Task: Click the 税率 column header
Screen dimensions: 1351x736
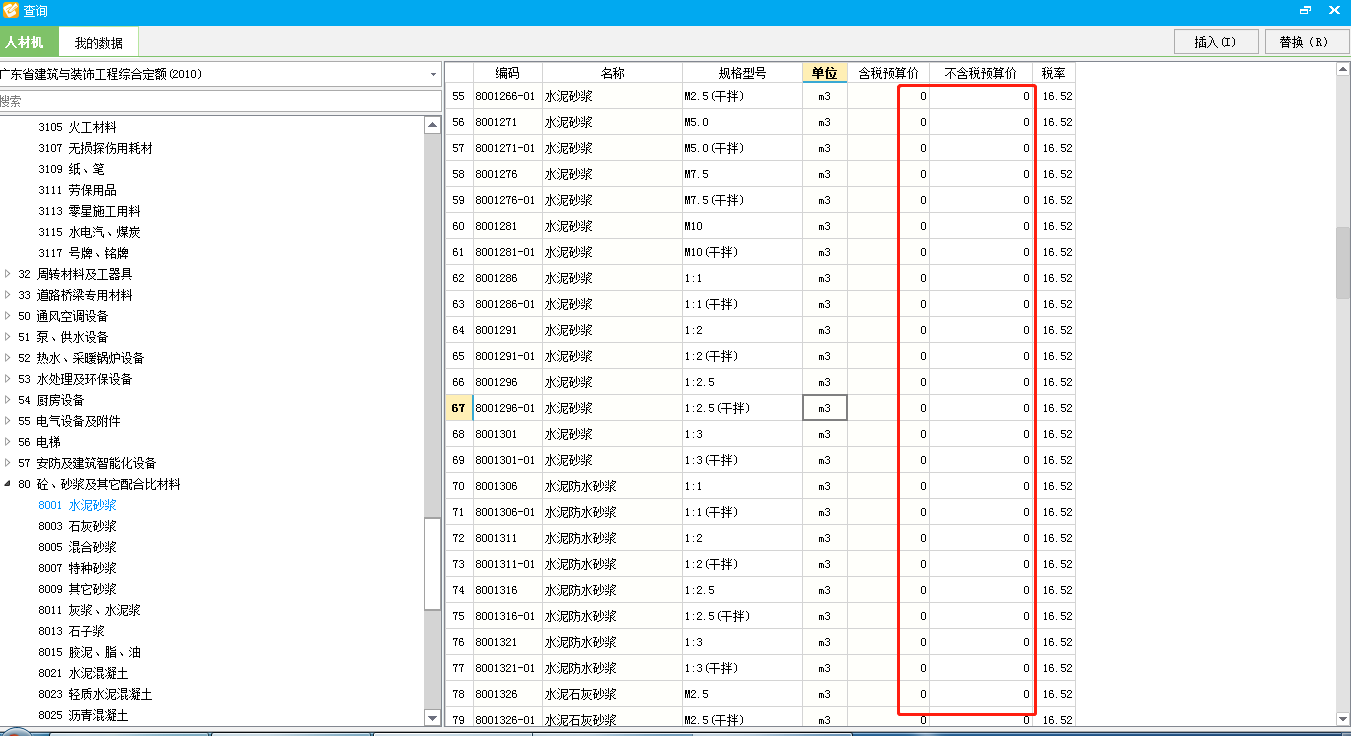Action: pyautogui.click(x=1053, y=73)
